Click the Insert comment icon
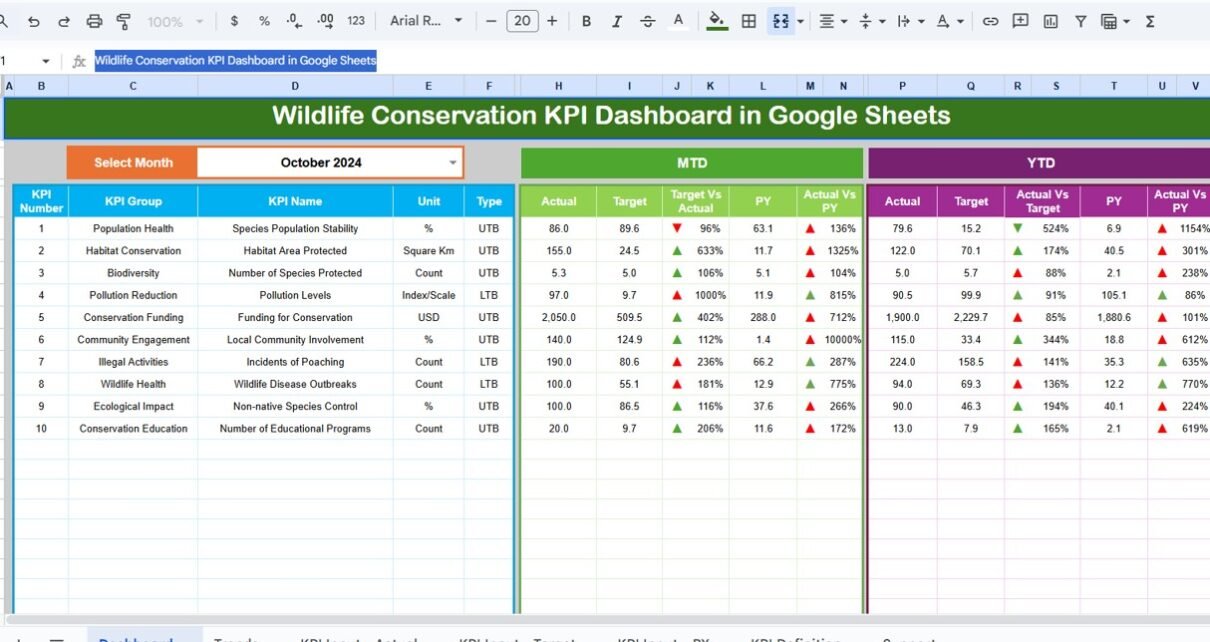This screenshot has height=642, width=1210. click(x=1020, y=21)
